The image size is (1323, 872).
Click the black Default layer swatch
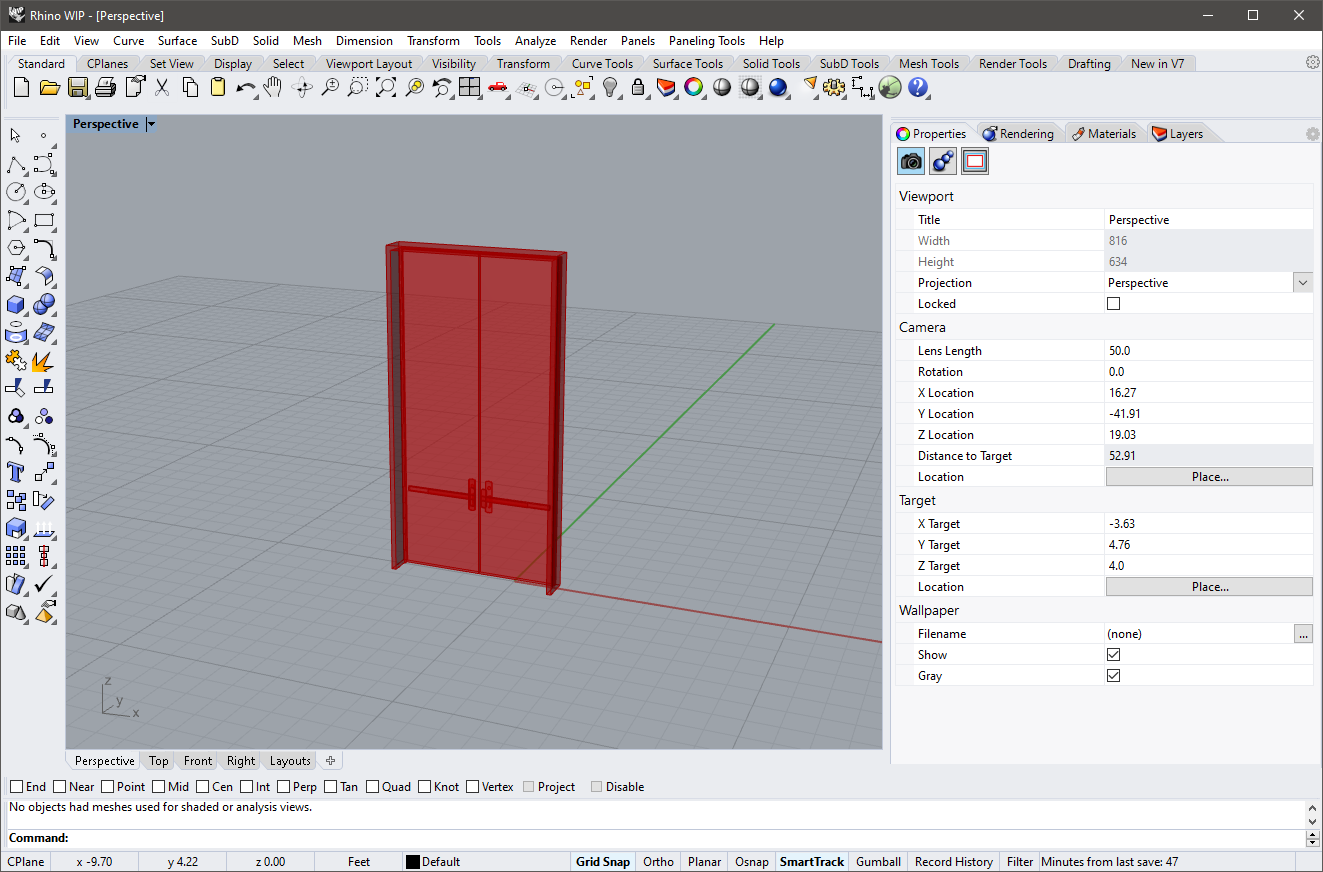coord(412,862)
